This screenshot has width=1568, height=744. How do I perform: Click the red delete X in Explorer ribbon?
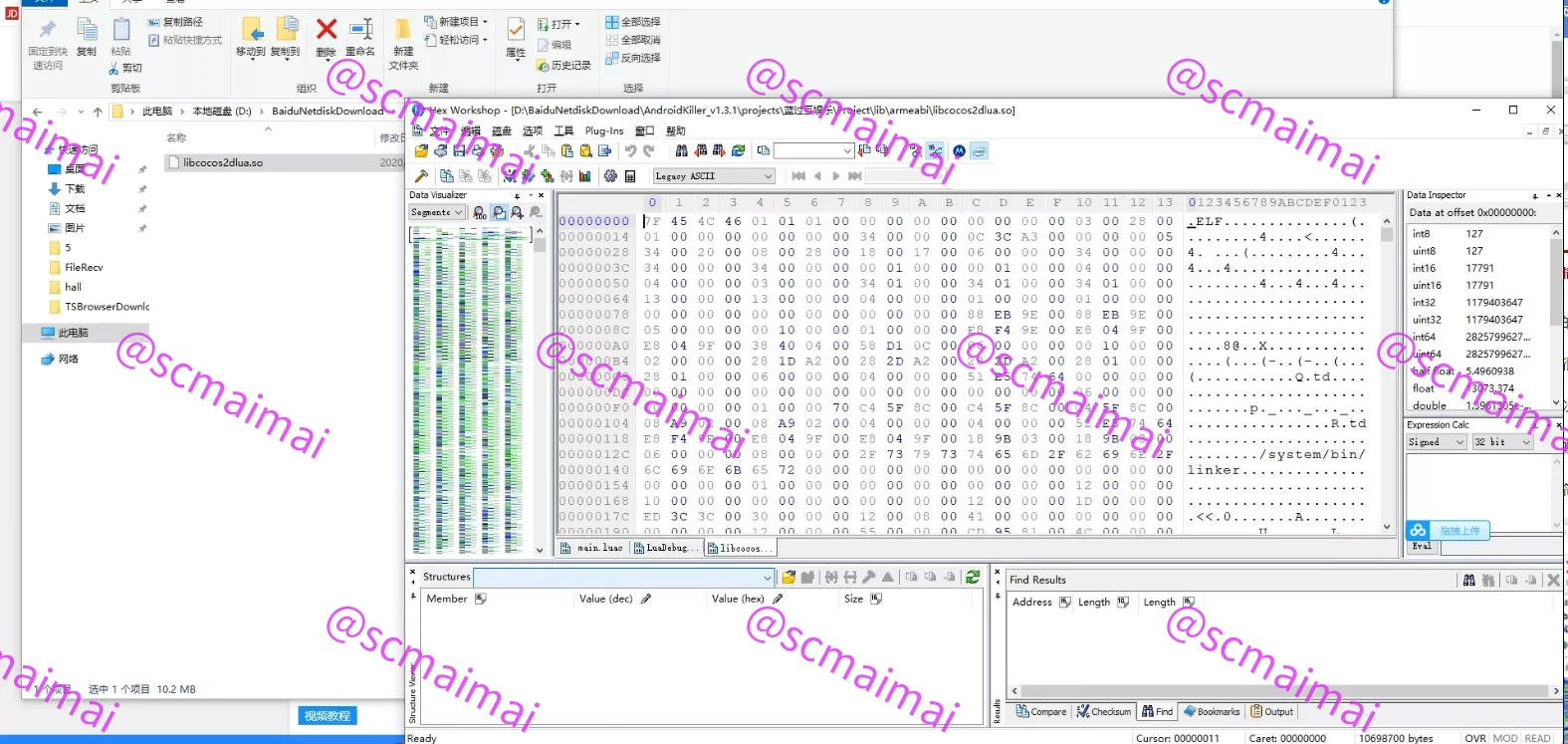pos(327,30)
